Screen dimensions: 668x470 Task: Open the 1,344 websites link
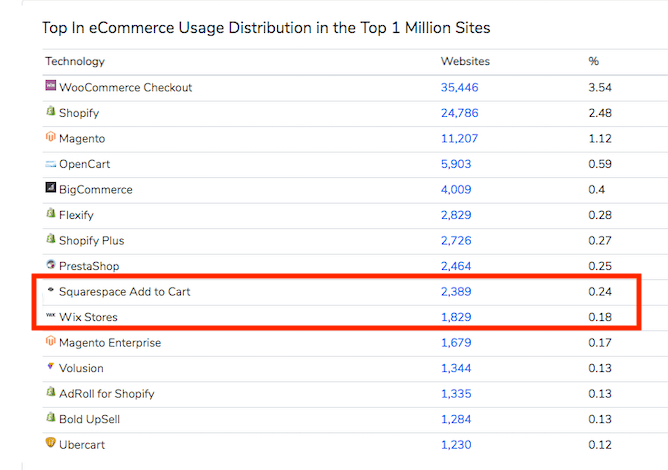point(456,369)
